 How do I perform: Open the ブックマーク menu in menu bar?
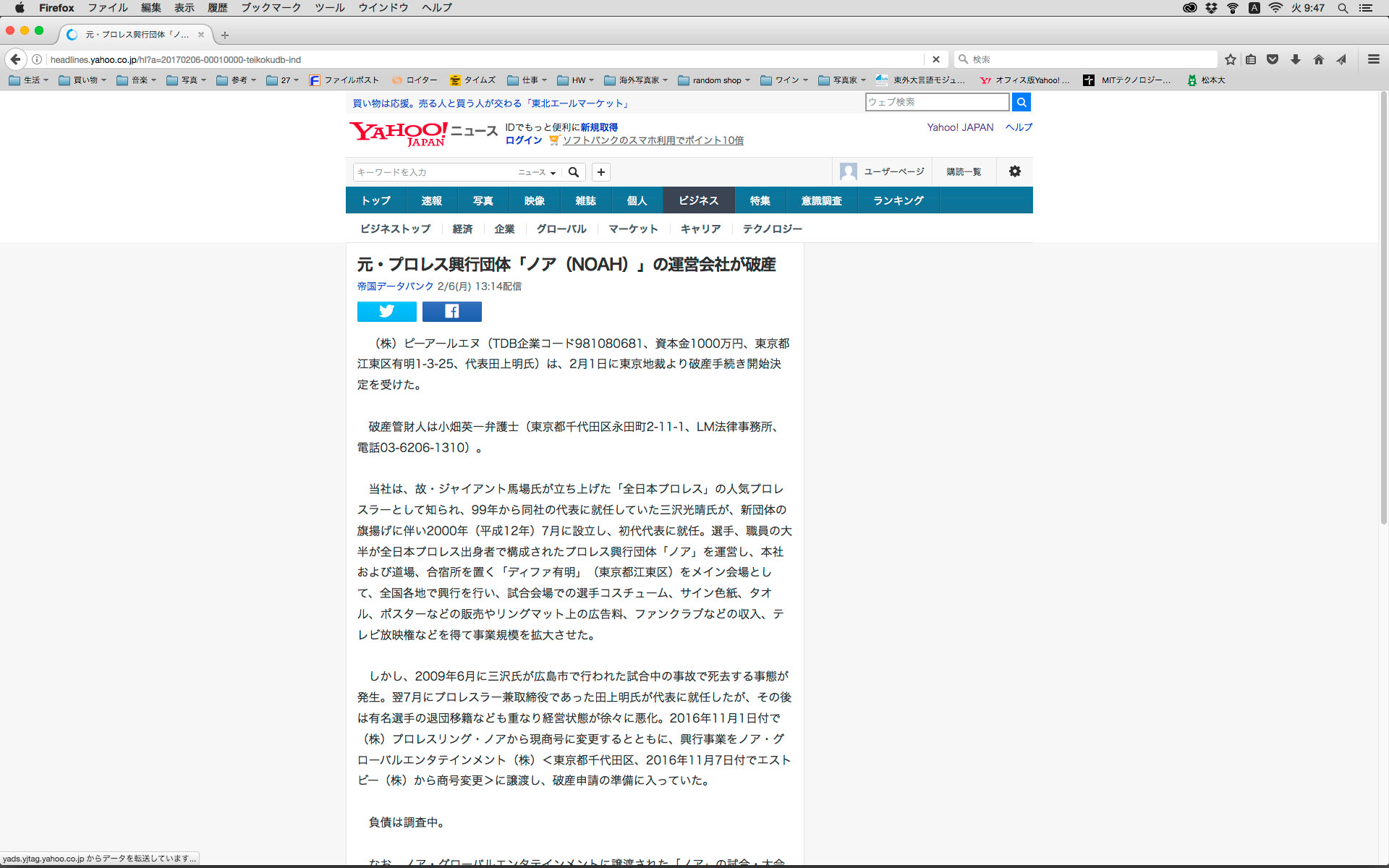click(x=271, y=8)
